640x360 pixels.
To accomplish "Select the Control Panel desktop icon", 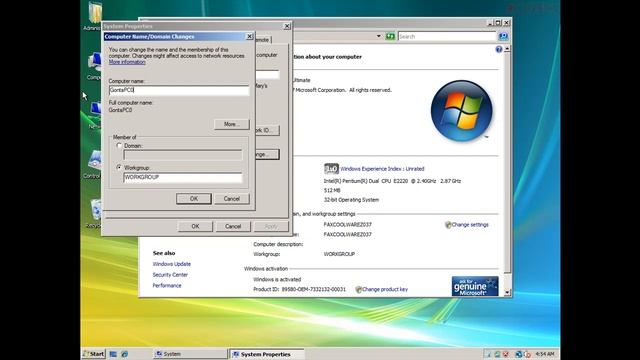I will (92, 164).
